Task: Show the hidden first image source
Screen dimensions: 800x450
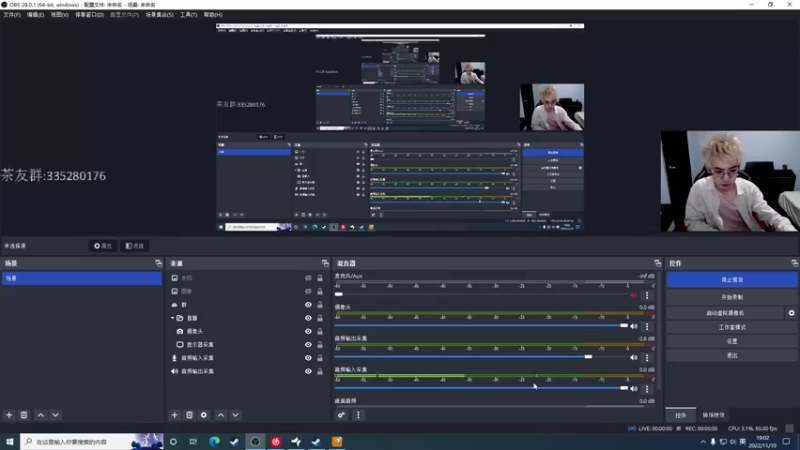Action: 308,278
